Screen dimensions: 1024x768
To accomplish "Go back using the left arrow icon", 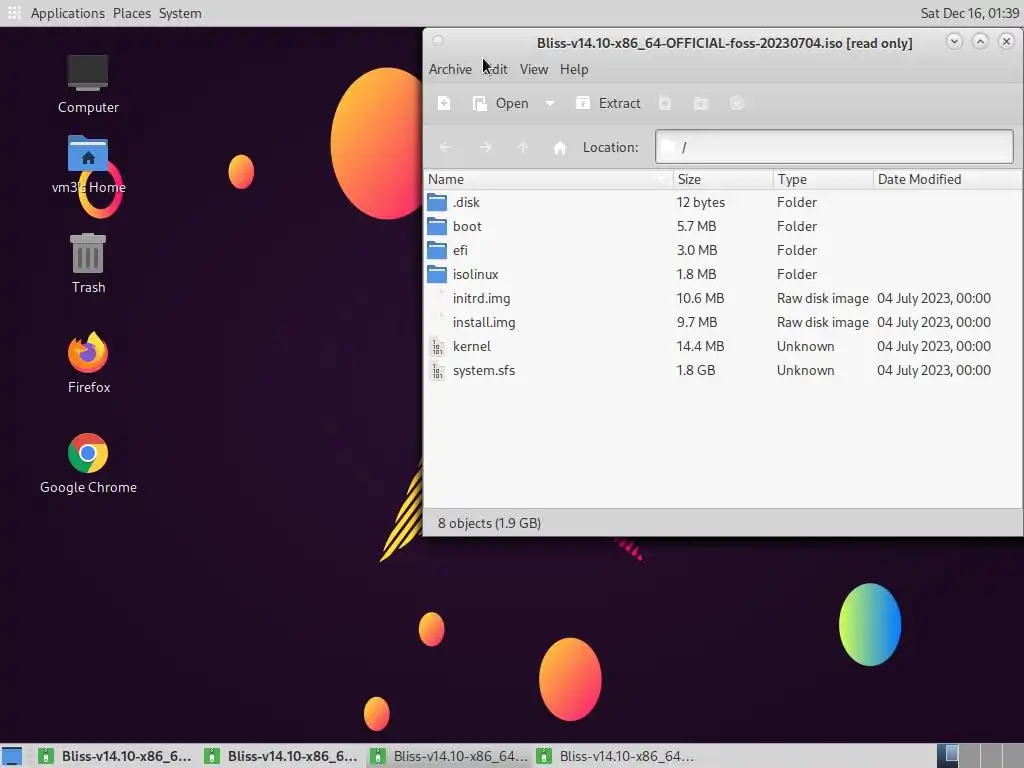I will tap(445, 148).
